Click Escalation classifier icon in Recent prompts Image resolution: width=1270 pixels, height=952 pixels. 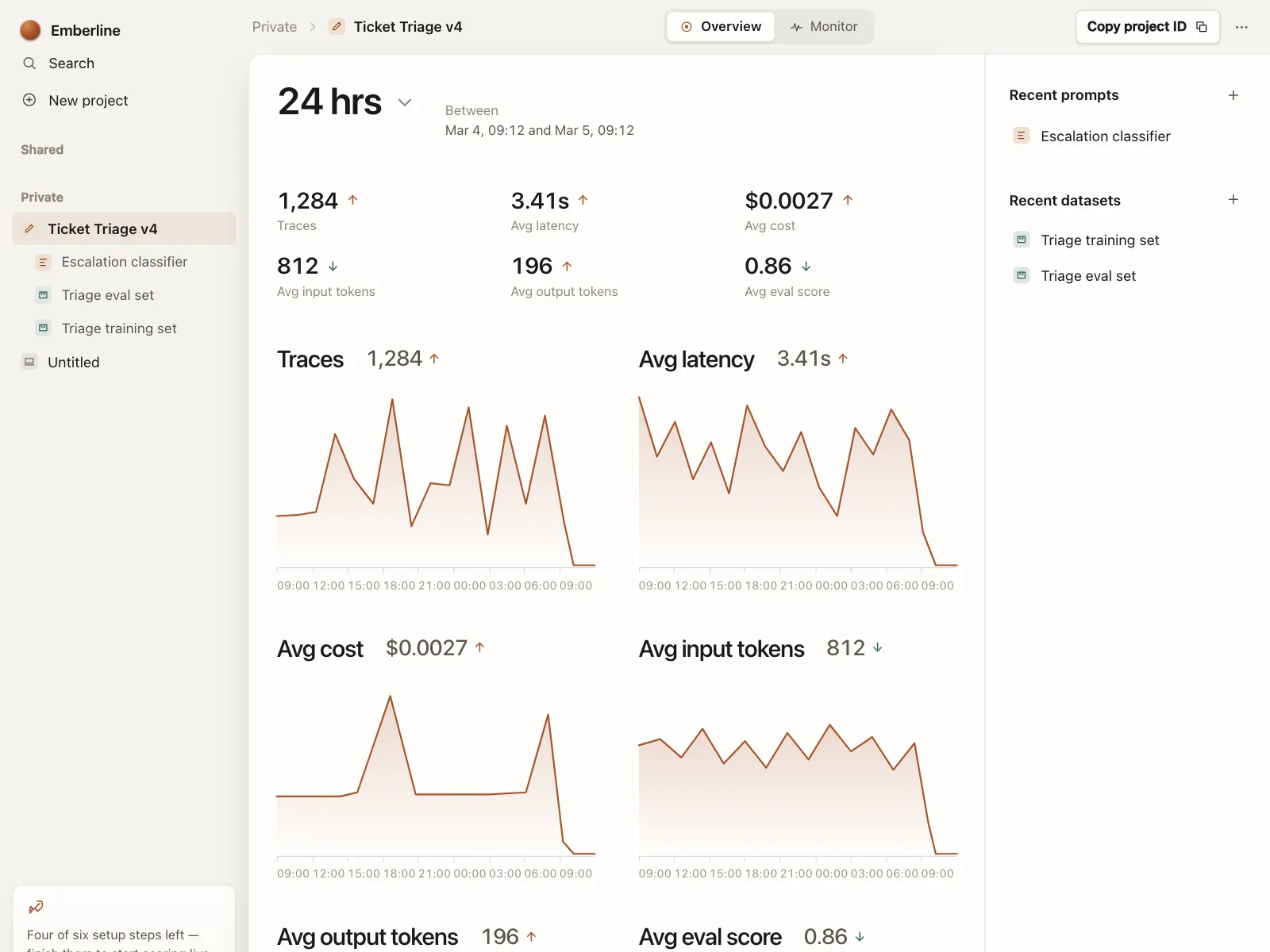[1022, 136]
